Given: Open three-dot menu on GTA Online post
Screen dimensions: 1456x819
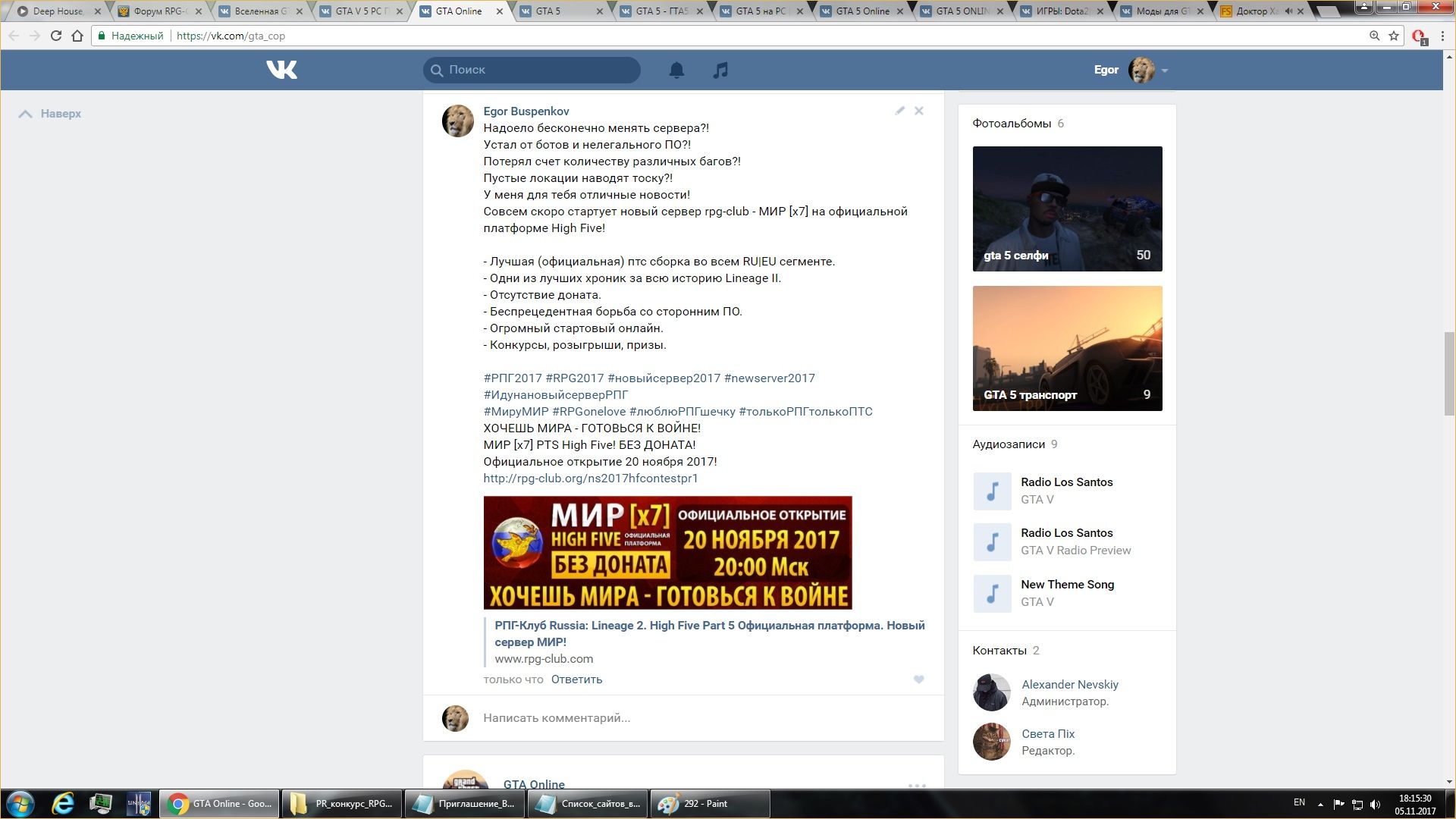Looking at the screenshot, I should 917,785.
